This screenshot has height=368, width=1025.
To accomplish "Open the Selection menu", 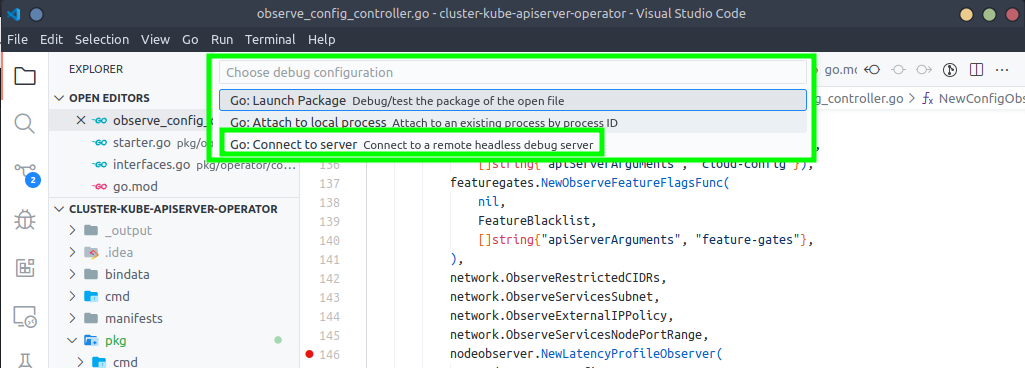I will (x=102, y=39).
